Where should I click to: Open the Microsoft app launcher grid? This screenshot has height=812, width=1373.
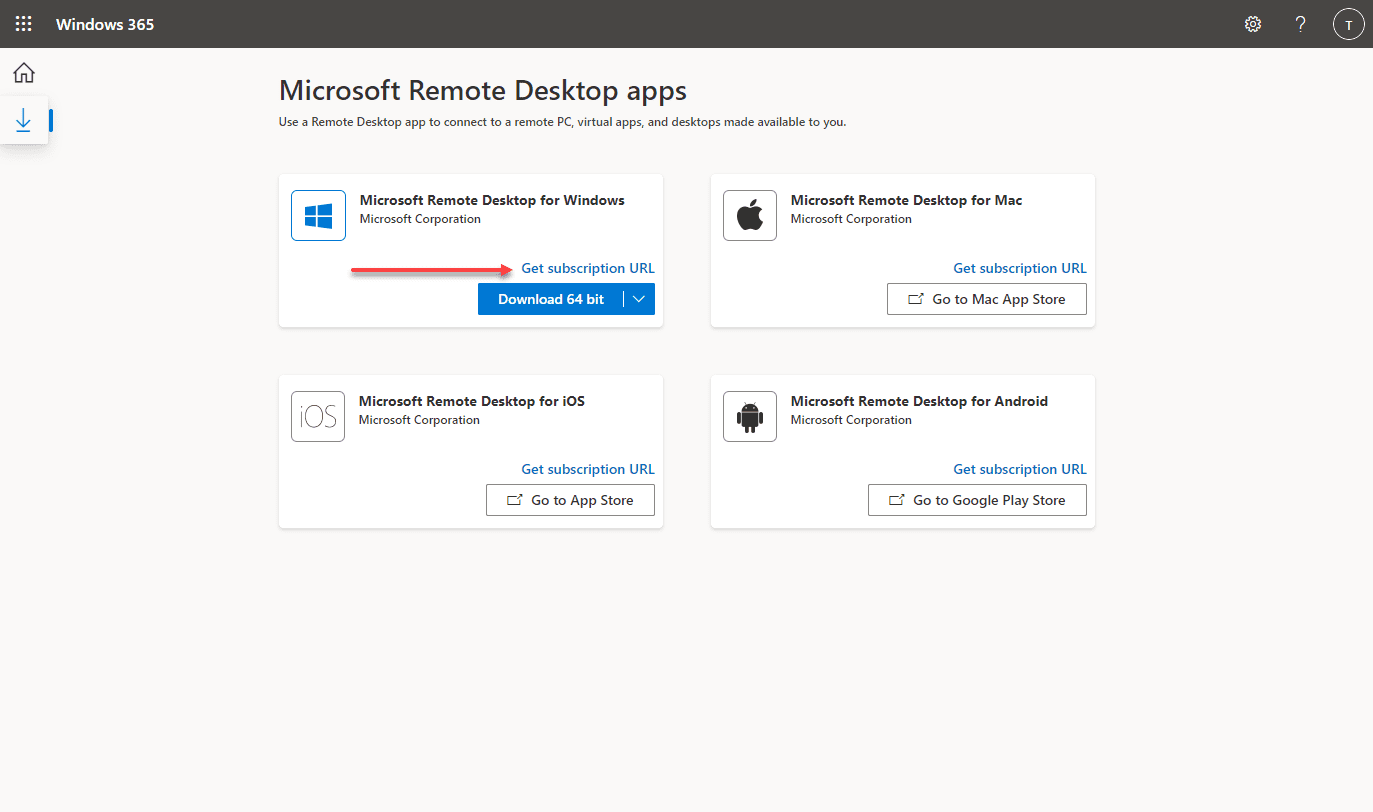[x=23, y=23]
